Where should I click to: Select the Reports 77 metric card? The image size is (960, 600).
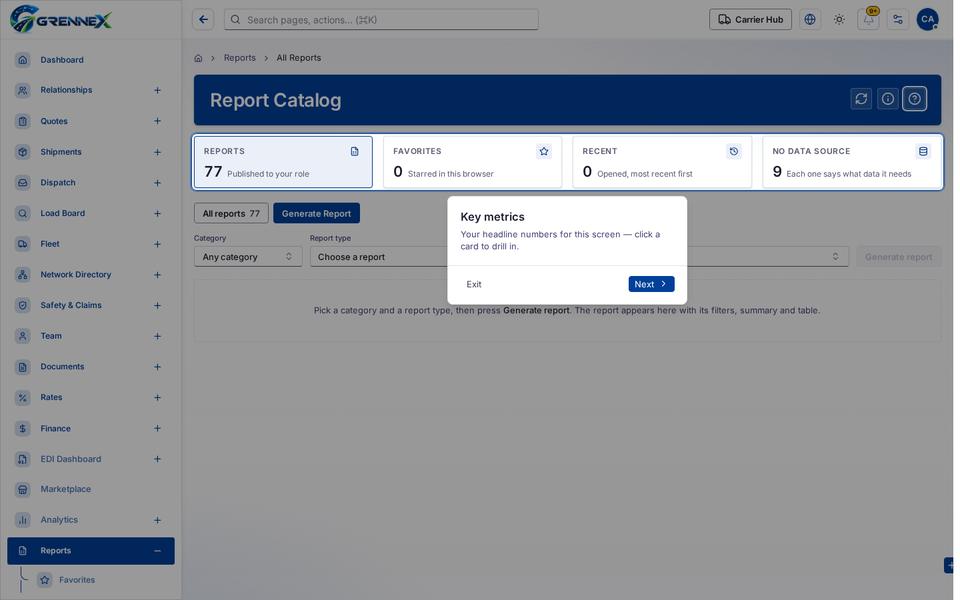click(x=283, y=162)
